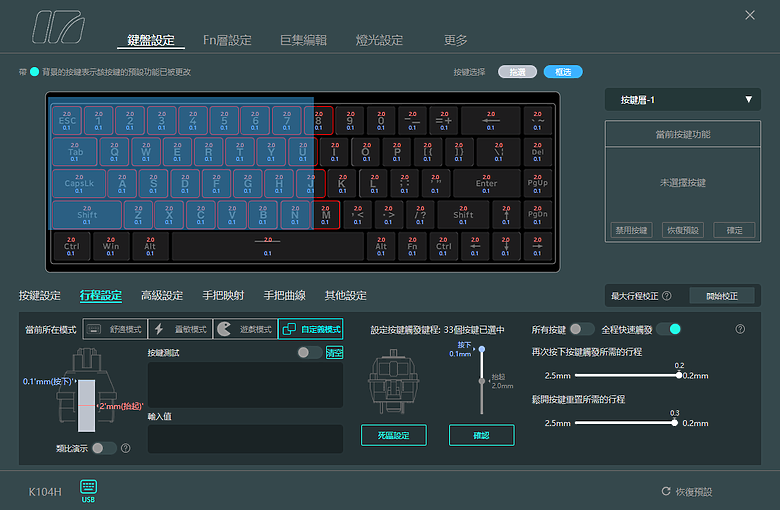Expand the key layer-1 dropdown
The width and height of the screenshot is (780, 510).
click(682, 100)
